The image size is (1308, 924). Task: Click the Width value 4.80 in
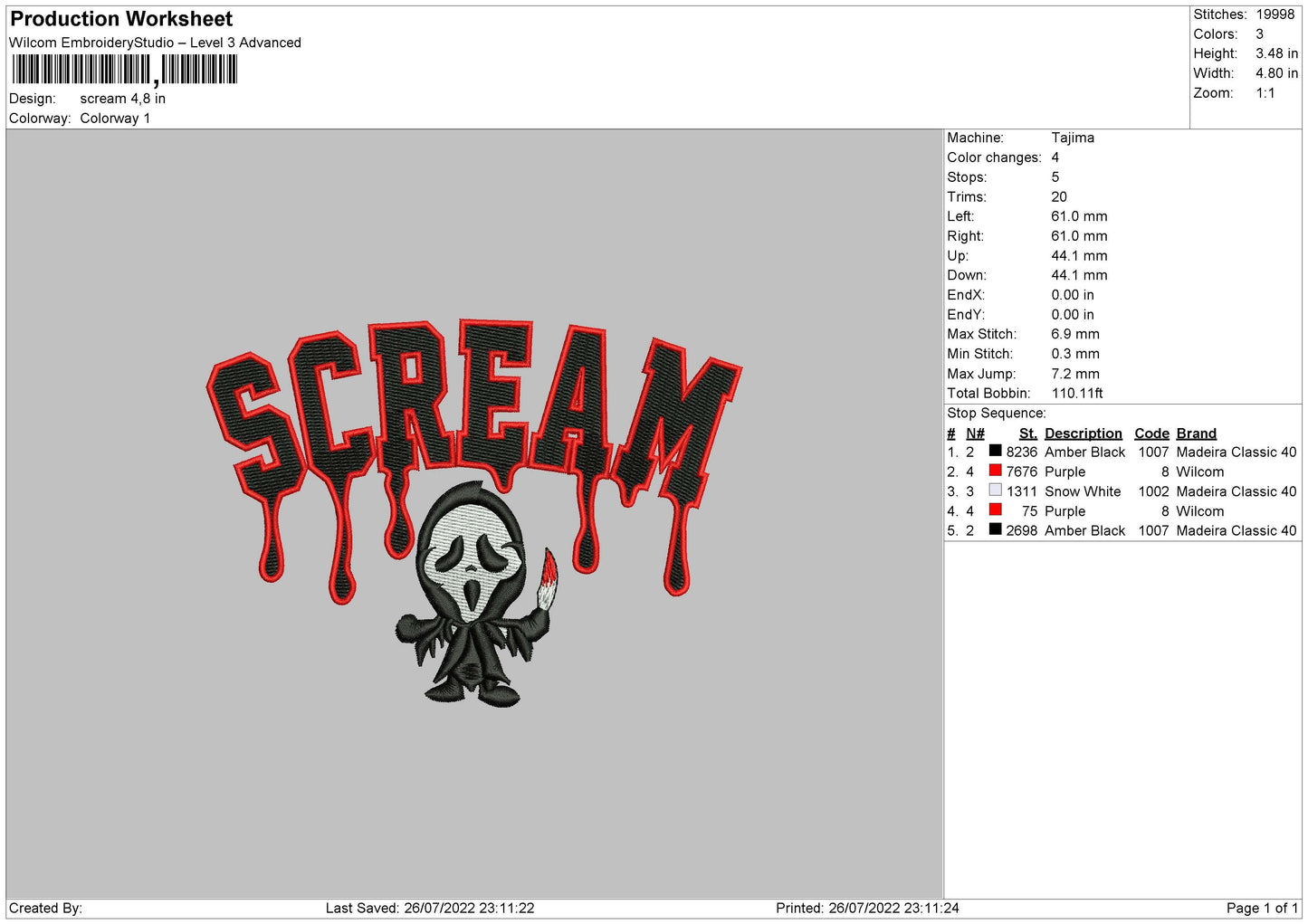point(1276,73)
